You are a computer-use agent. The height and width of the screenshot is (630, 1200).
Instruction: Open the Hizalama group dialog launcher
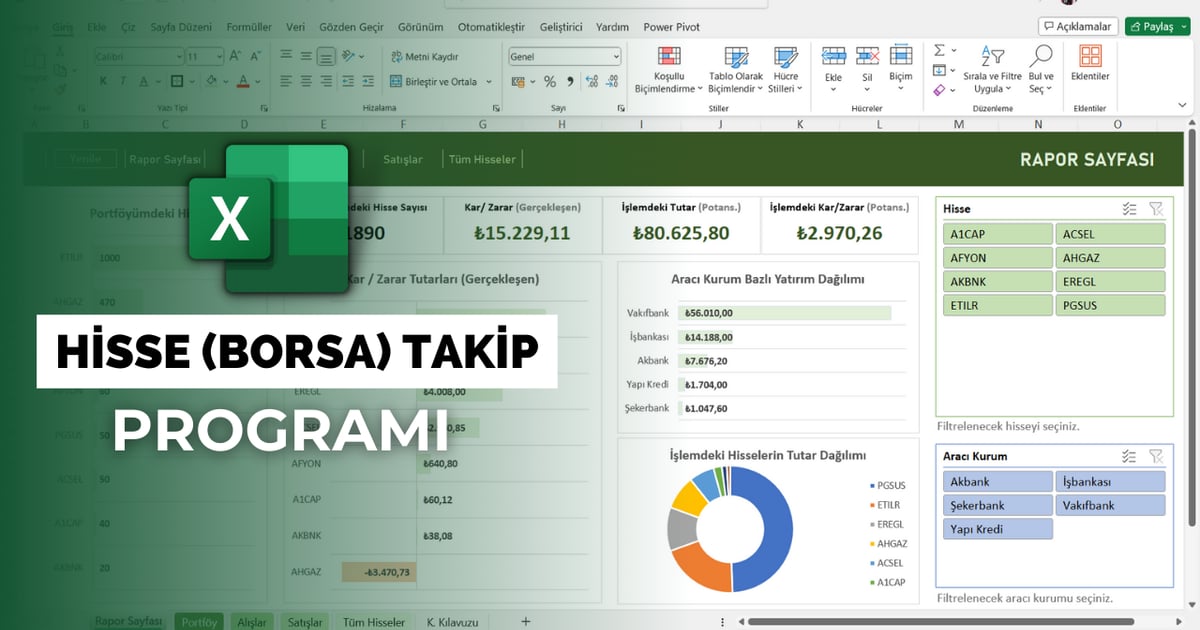click(496, 108)
